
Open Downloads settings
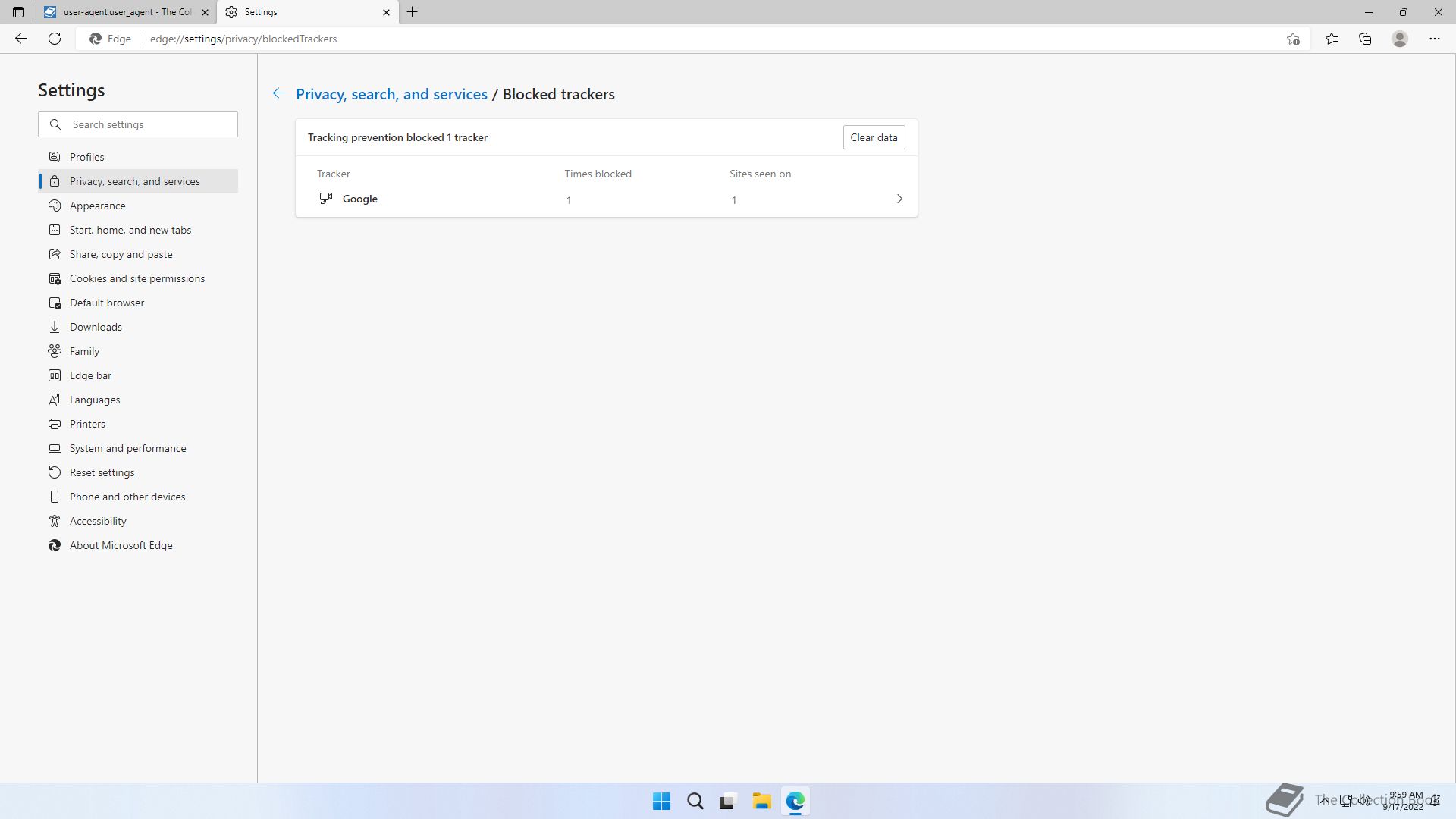point(138,327)
